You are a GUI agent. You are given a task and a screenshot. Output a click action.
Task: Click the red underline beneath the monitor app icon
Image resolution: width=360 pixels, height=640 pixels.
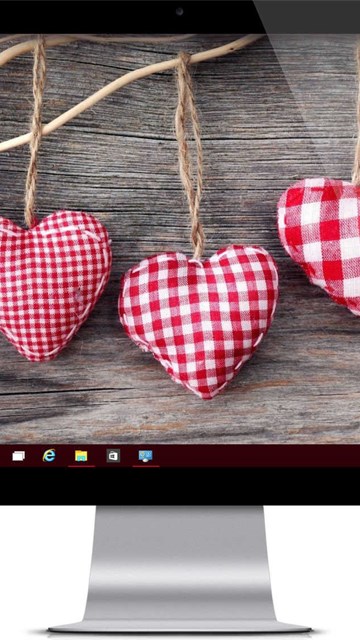click(146, 466)
